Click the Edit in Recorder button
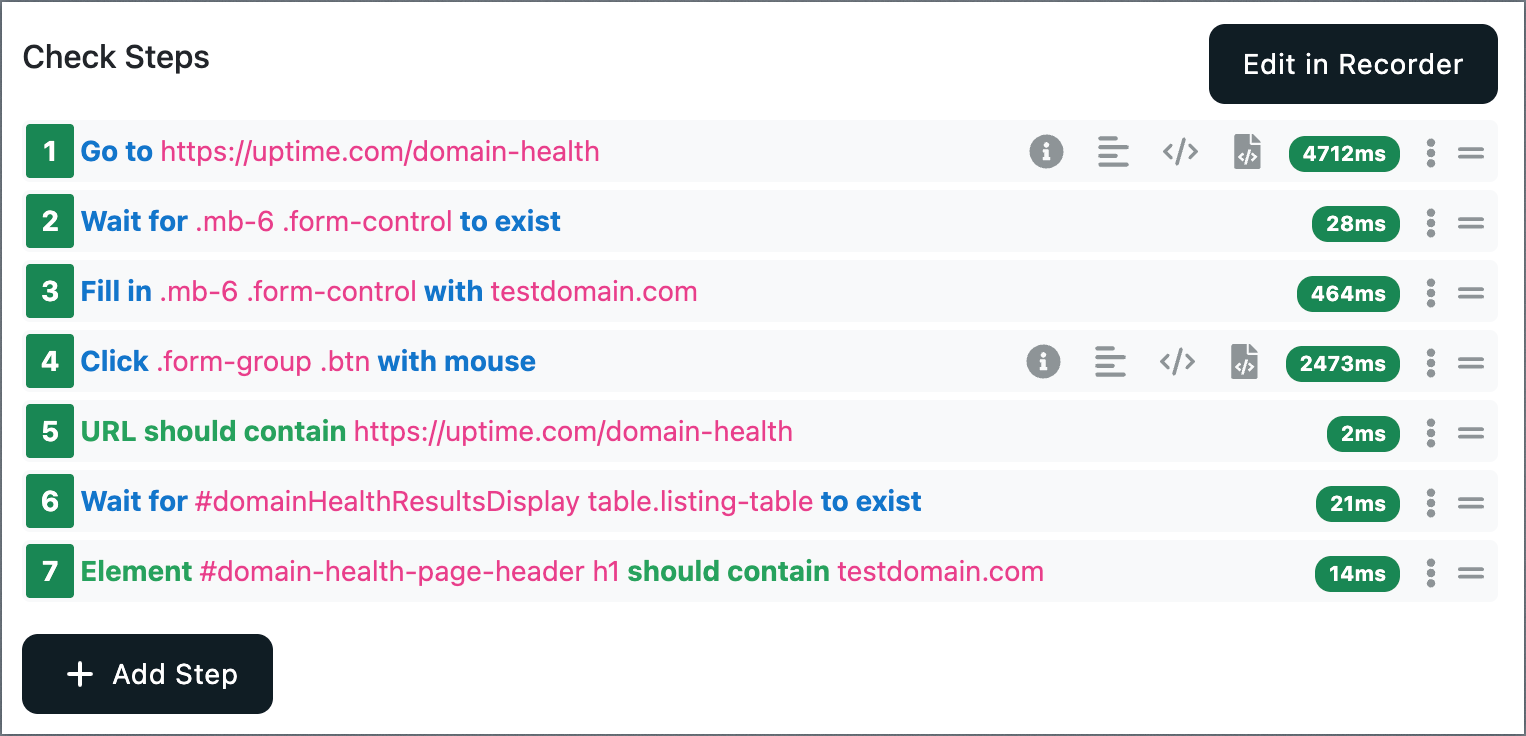1526x736 pixels. (1353, 64)
